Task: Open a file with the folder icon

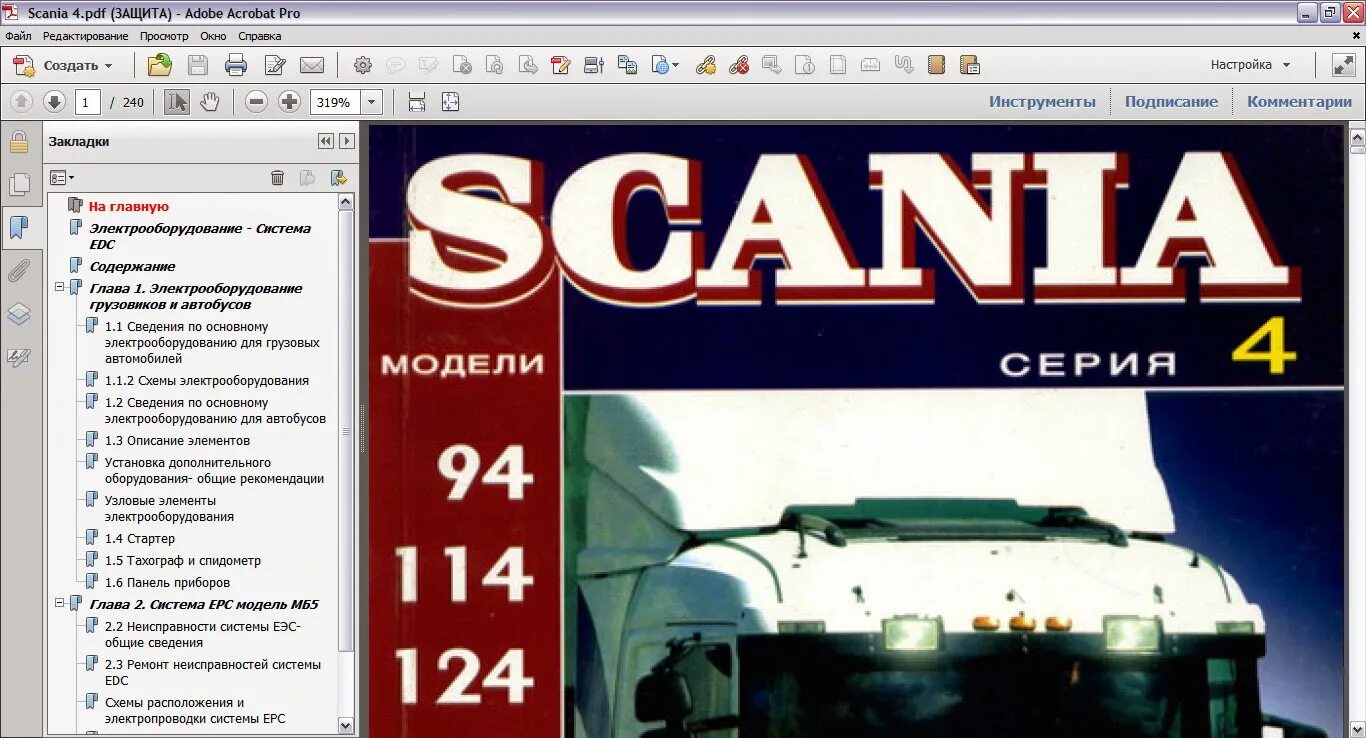Action: pyautogui.click(x=159, y=65)
